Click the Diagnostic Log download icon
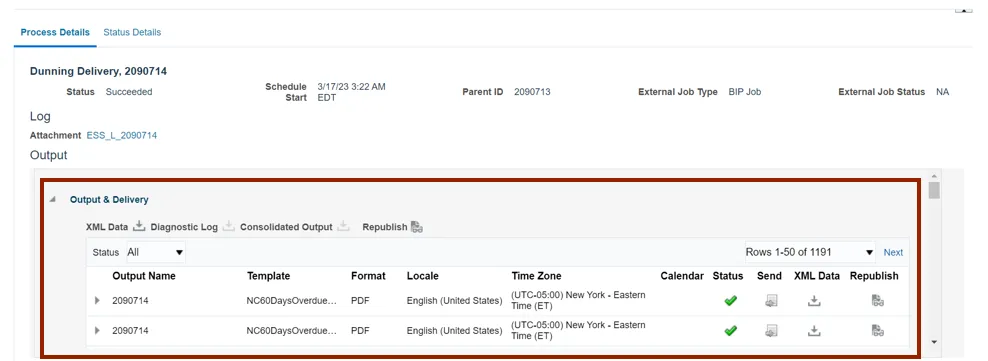This screenshot has width=988, height=361. (229, 227)
